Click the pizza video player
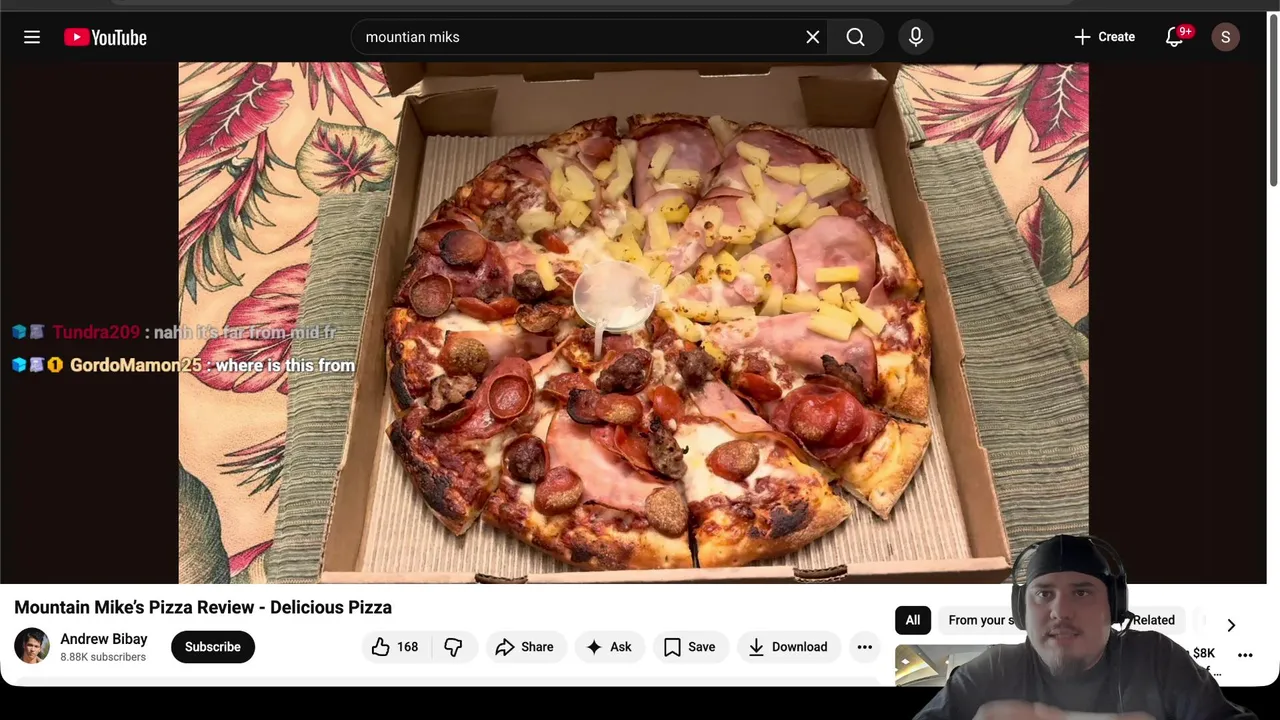The height and width of the screenshot is (720, 1280). point(633,323)
